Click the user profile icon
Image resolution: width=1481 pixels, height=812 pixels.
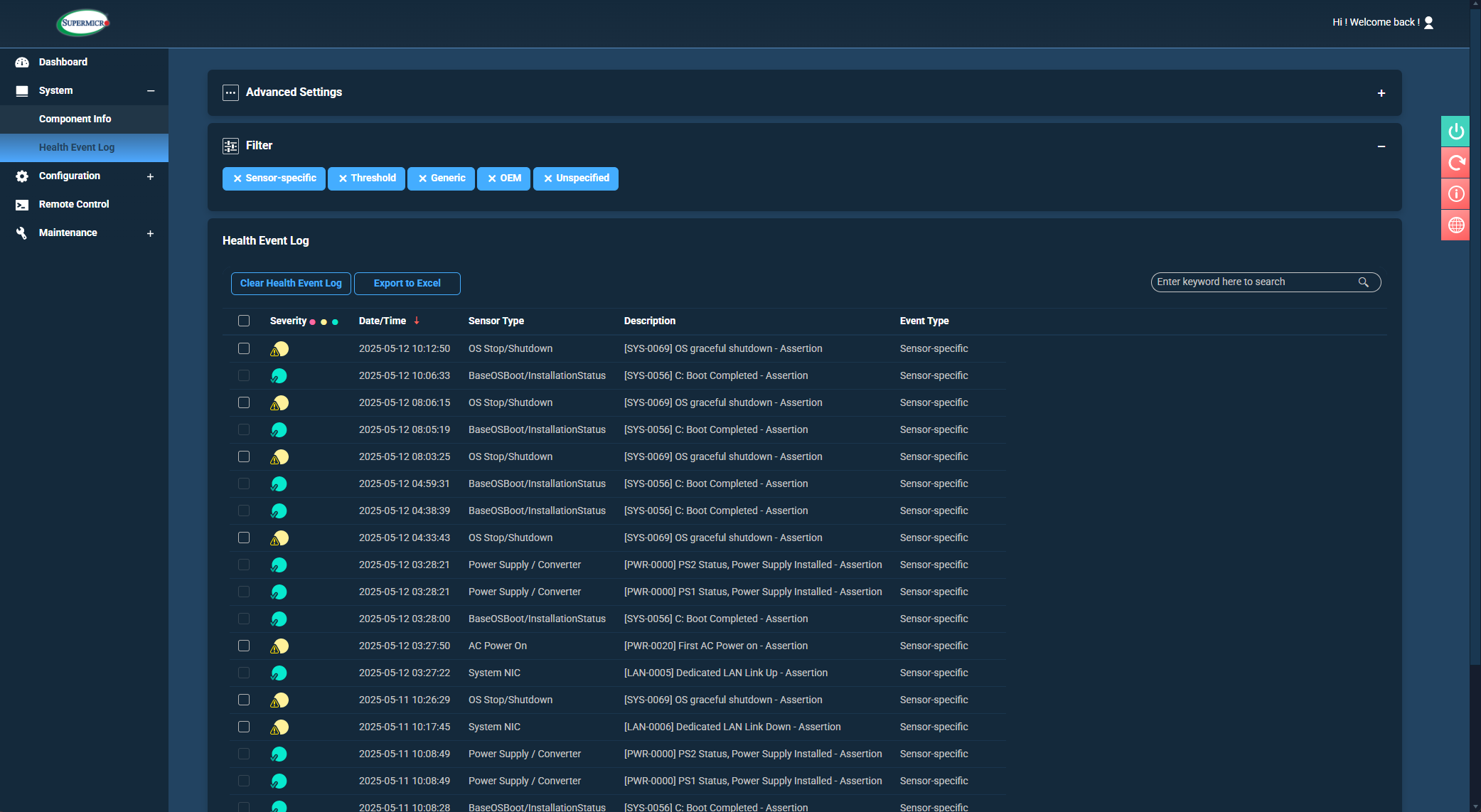1429,23
